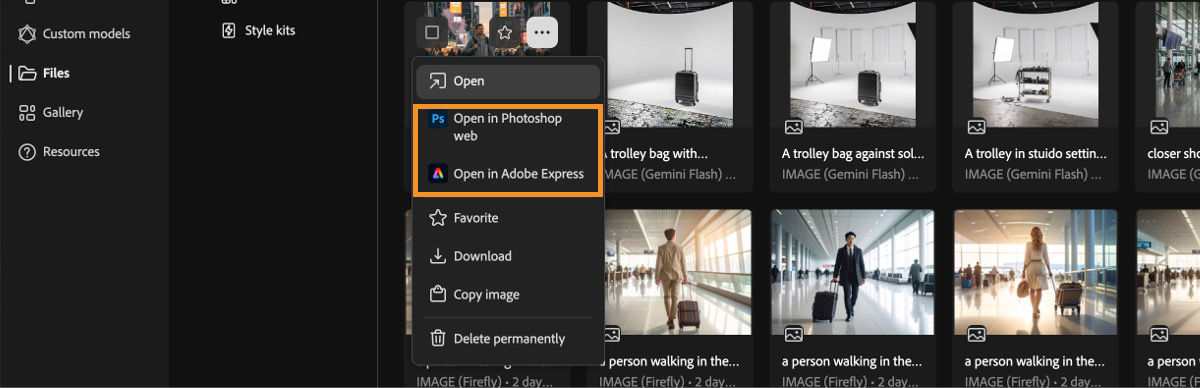Click the 'A trolley bag with...' title

pyautogui.click(x=656, y=154)
